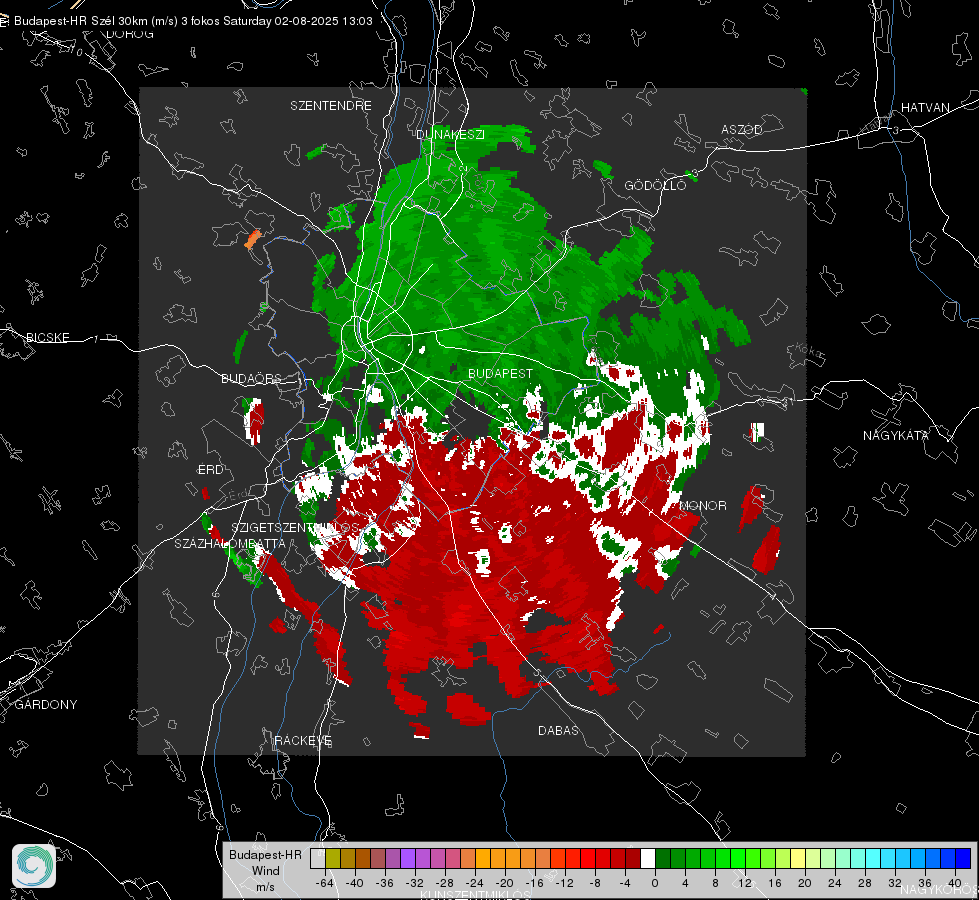979x900 pixels.
Task: Click the DOROG town label
Action: [130, 34]
